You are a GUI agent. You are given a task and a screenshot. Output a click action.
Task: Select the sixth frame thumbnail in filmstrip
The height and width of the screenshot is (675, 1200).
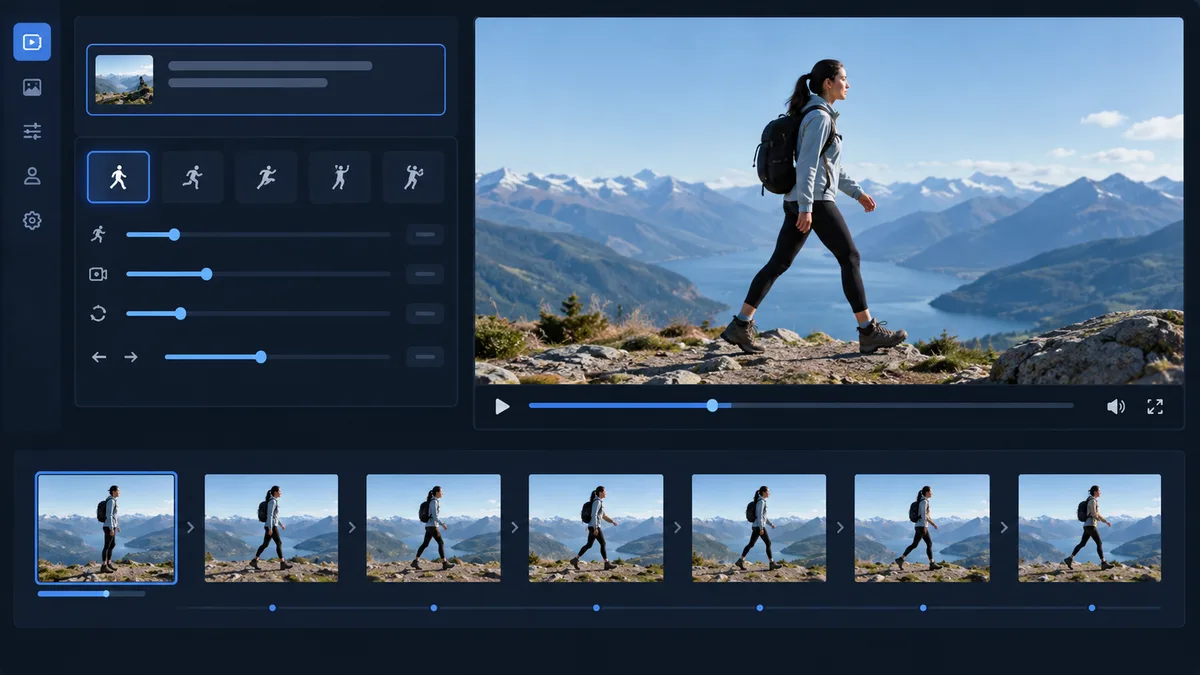pyautogui.click(x=922, y=528)
